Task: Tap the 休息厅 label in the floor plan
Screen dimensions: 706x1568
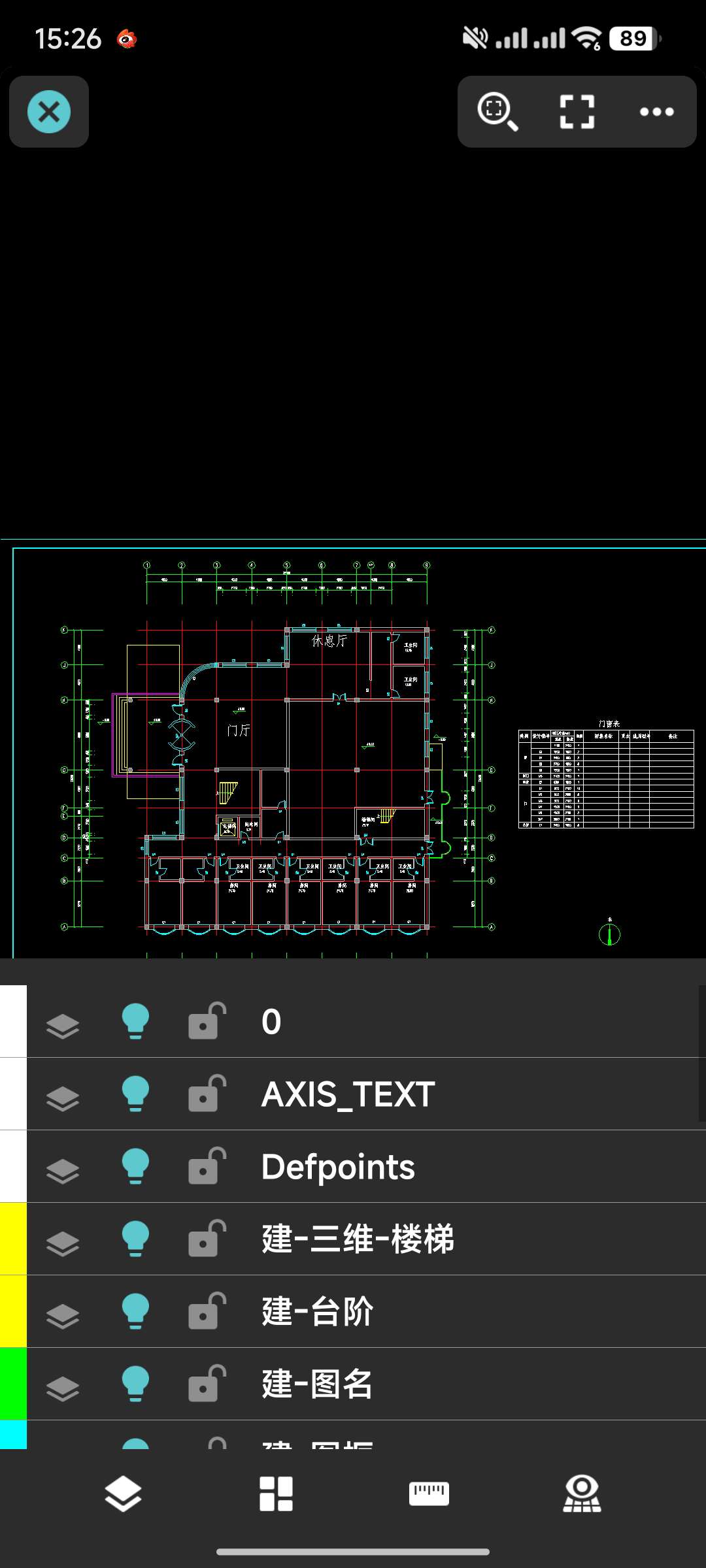Action: (329, 641)
